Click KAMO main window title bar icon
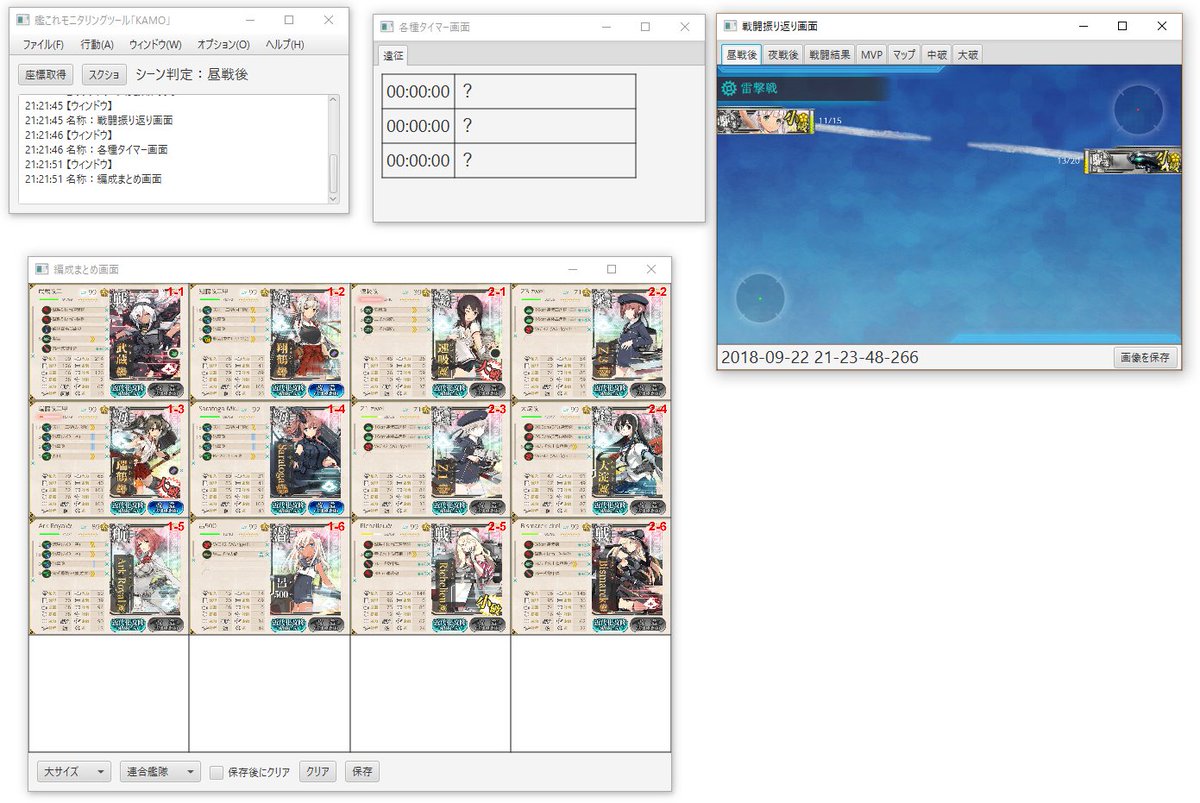This screenshot has height=803, width=1200. [x=23, y=19]
